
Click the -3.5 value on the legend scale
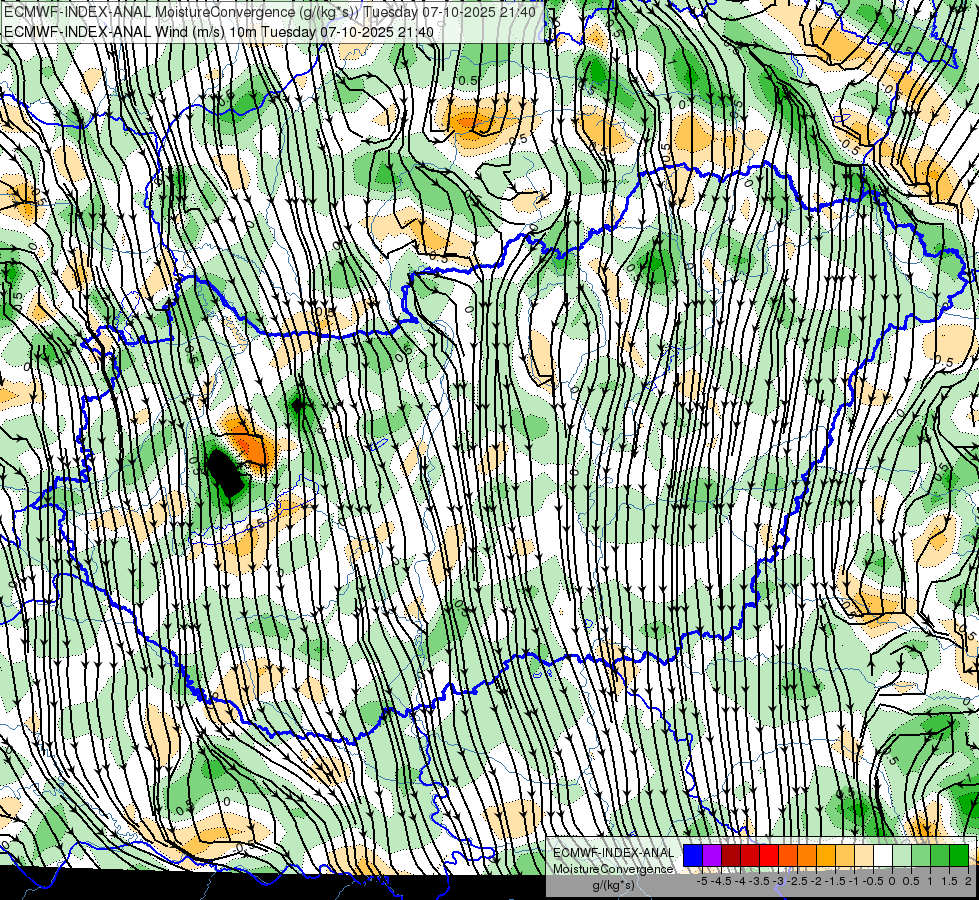[x=759, y=881]
